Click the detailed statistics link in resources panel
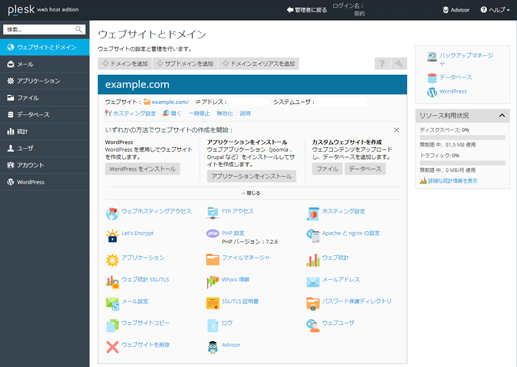 click(453, 181)
